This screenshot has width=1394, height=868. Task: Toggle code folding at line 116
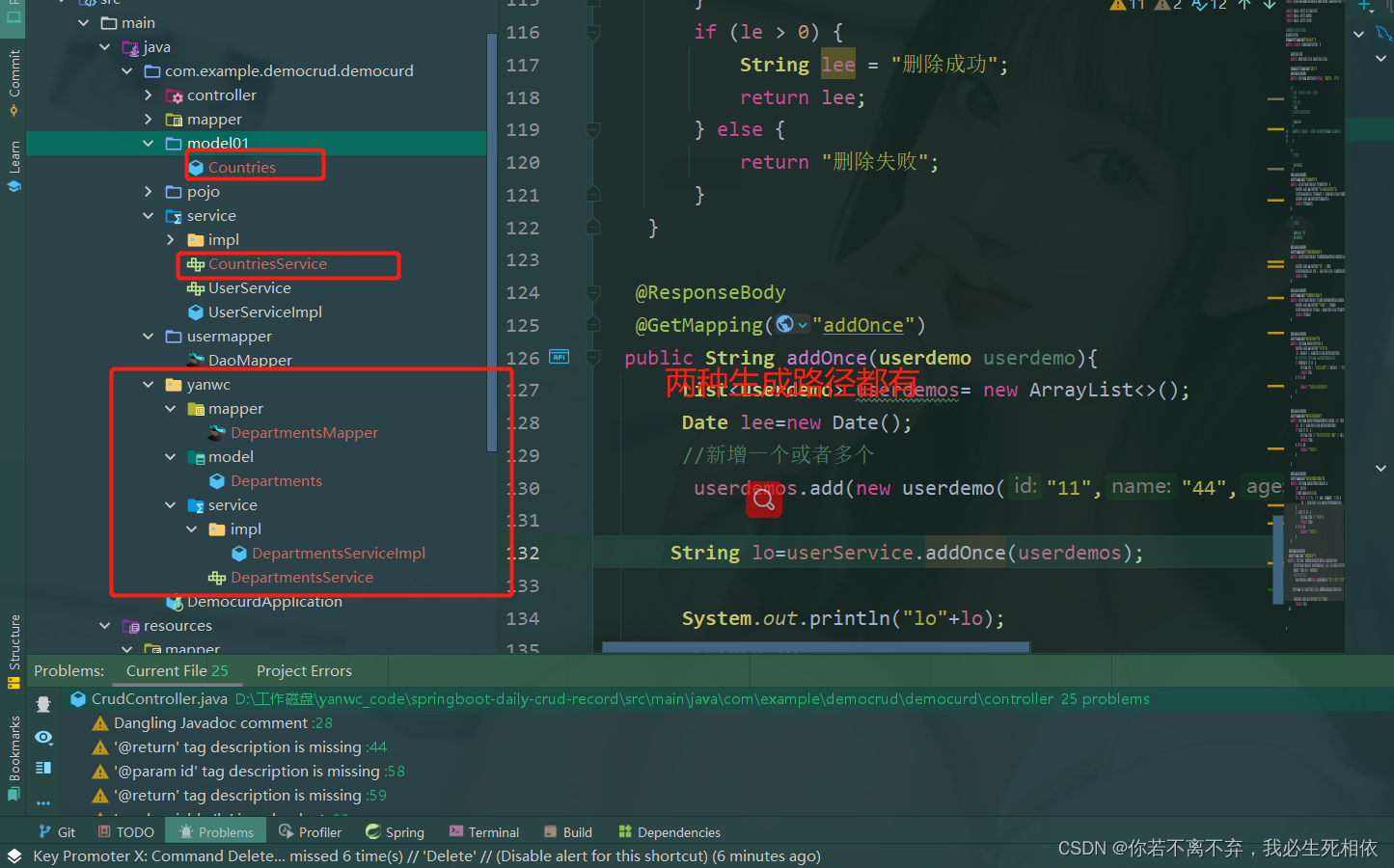(x=593, y=33)
